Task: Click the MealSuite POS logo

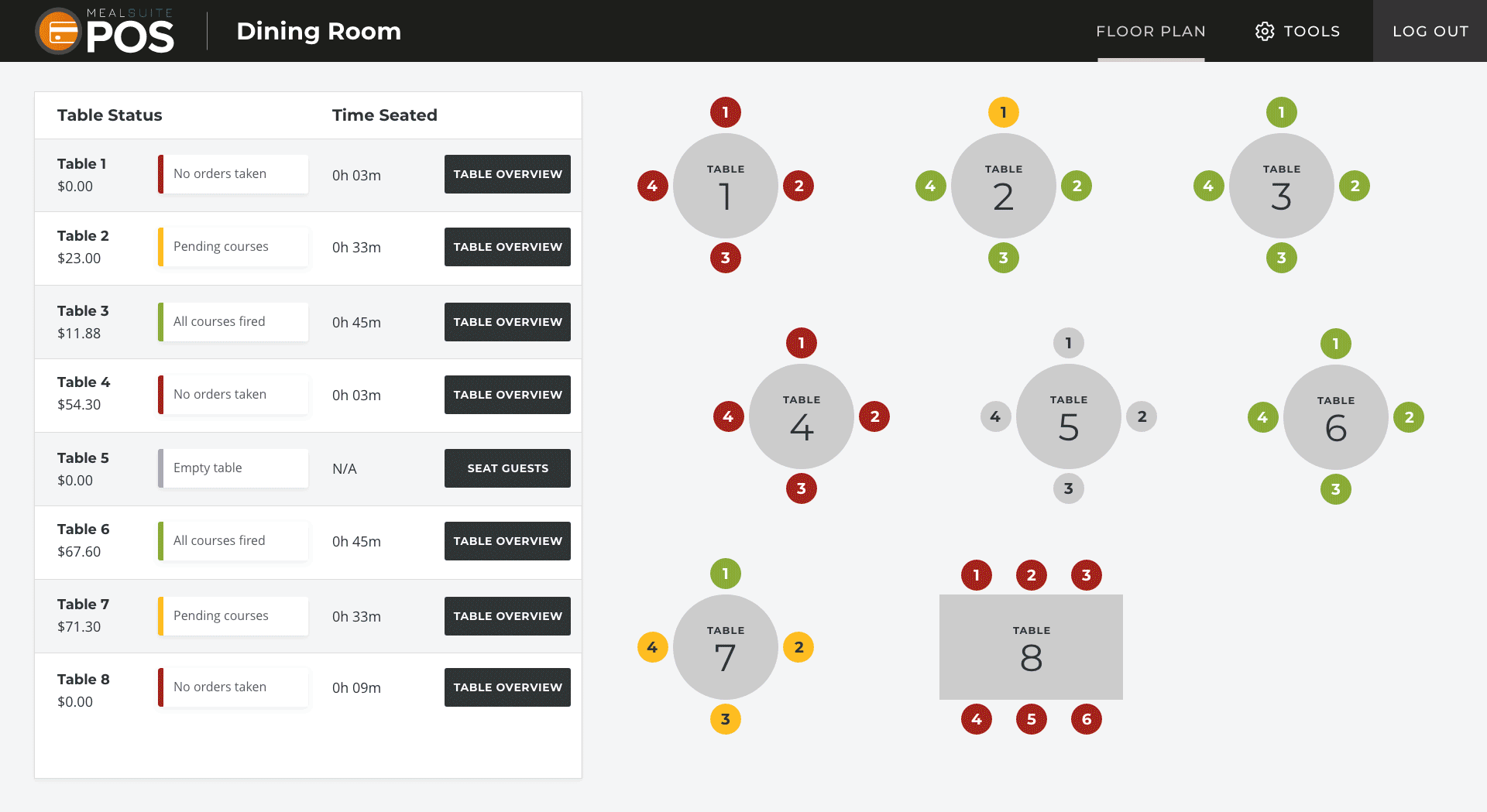Action: click(x=105, y=31)
